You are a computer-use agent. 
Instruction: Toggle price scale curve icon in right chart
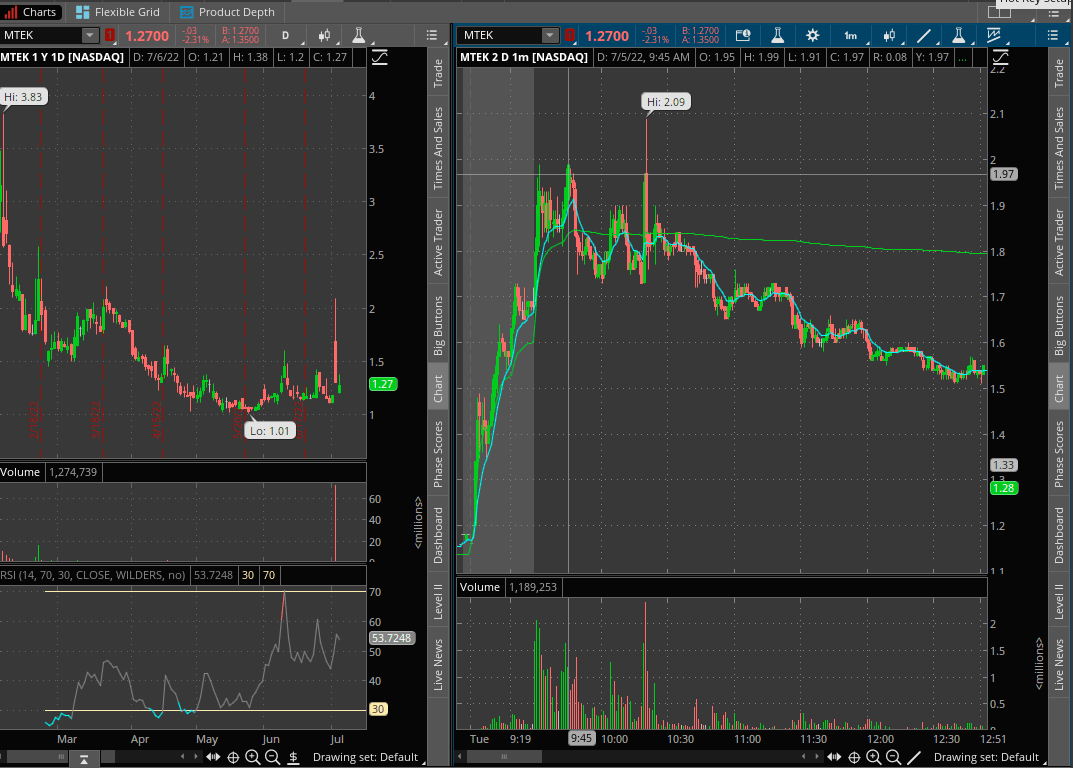[1000, 57]
